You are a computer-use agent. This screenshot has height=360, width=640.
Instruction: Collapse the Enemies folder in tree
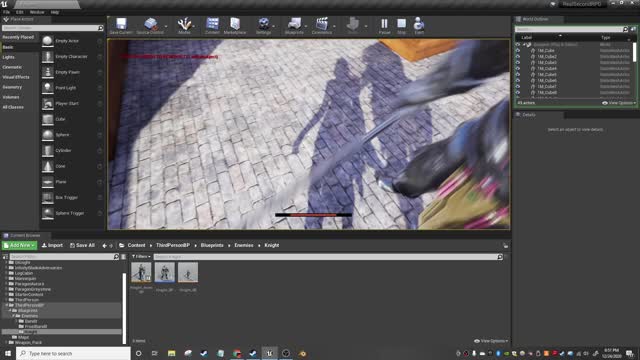13,316
